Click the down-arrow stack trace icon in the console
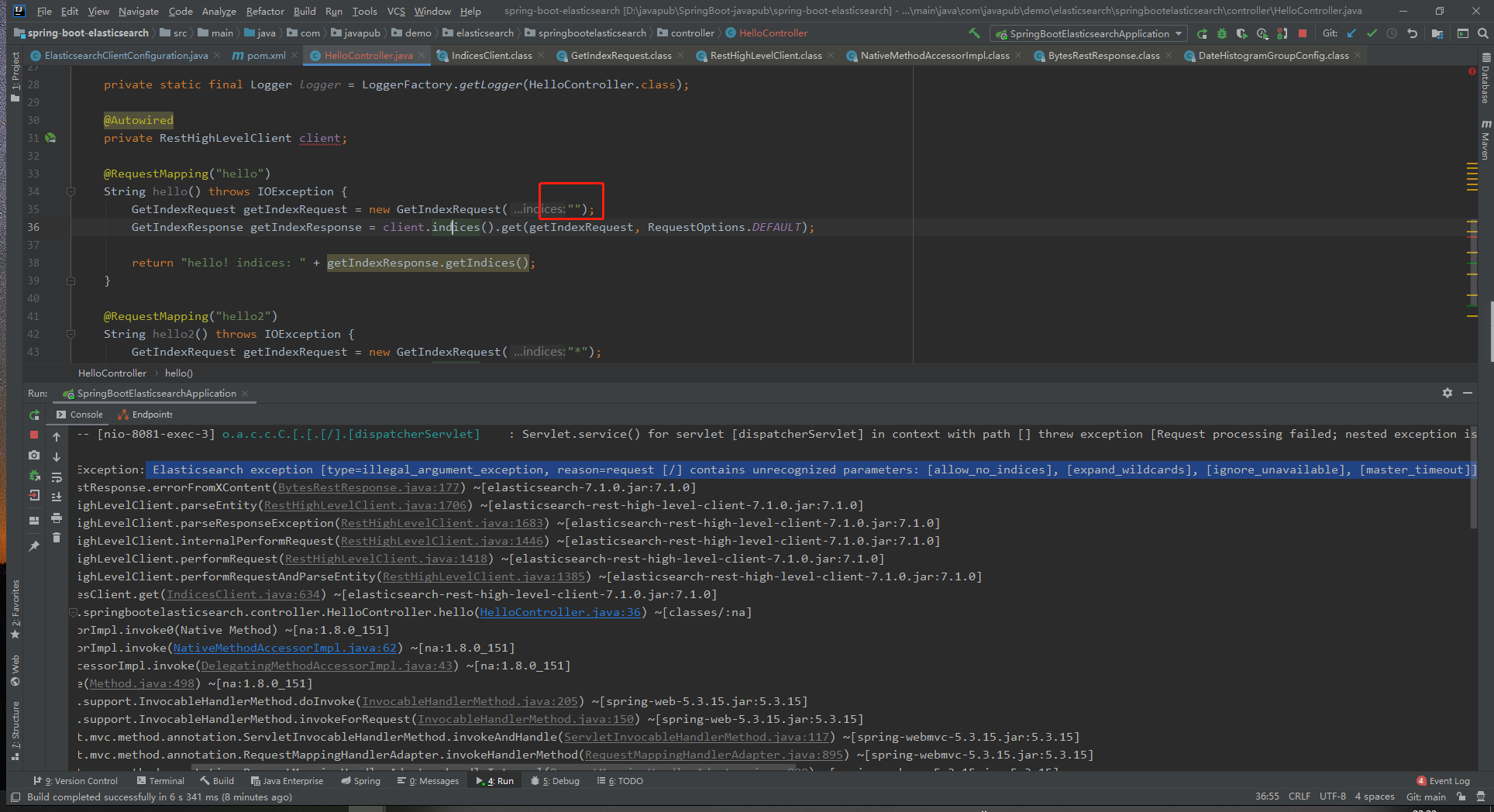 point(57,456)
